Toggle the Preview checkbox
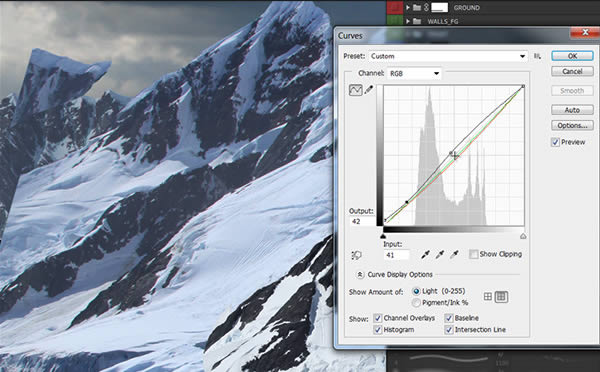The image size is (600, 372). pyautogui.click(x=555, y=142)
